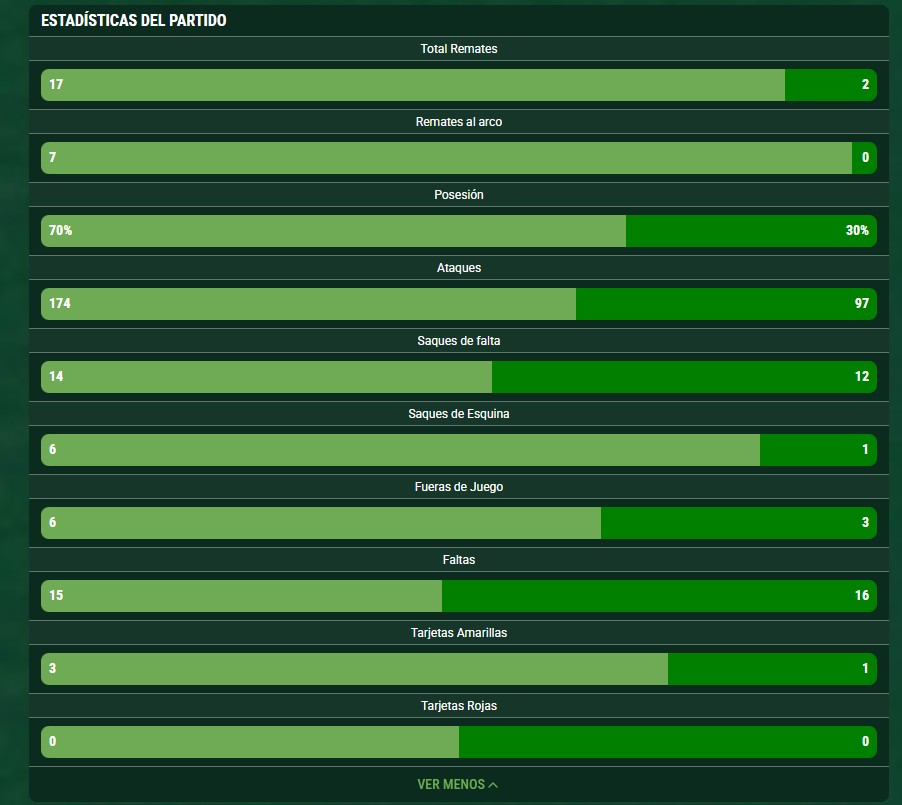Viewport: 902px width, 805px height.
Task: Click the Saques de falta 12 segment
Action: (684, 377)
